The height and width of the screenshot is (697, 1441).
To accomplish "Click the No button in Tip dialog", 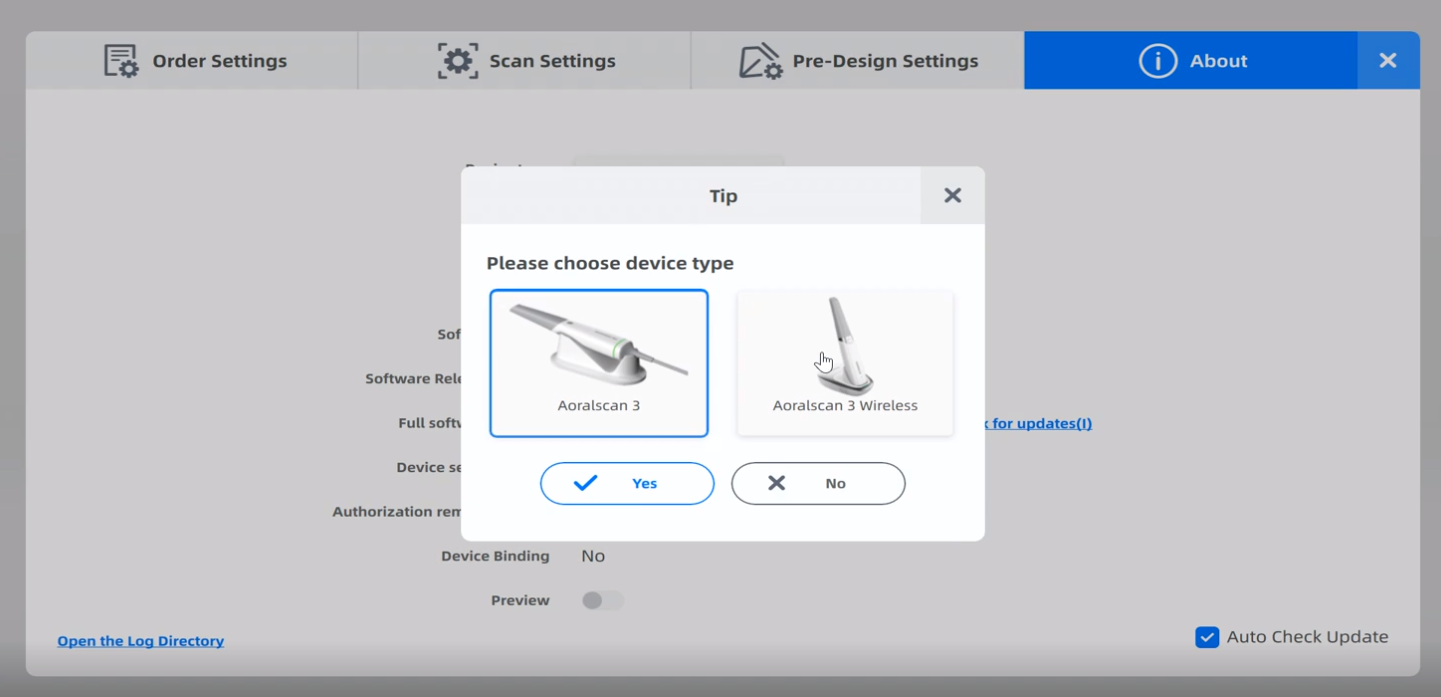I will coord(818,483).
